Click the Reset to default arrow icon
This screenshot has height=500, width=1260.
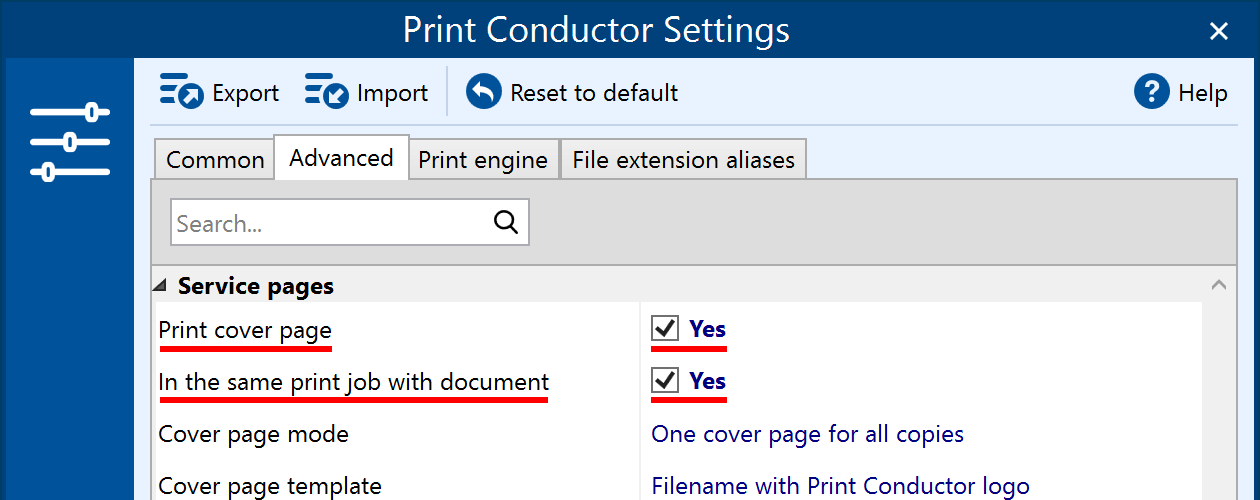pos(484,92)
